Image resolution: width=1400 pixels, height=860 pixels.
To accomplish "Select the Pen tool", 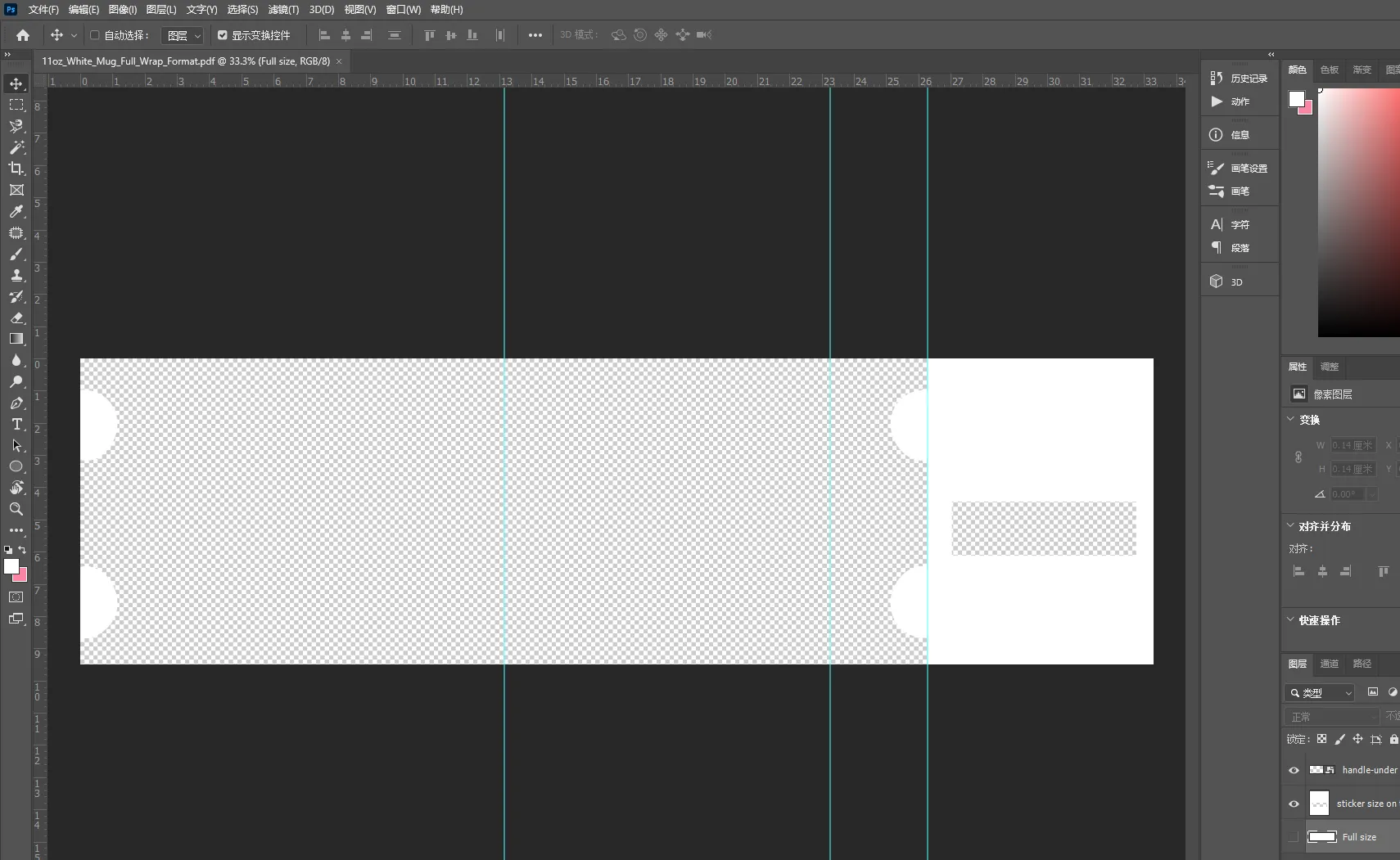I will point(16,403).
